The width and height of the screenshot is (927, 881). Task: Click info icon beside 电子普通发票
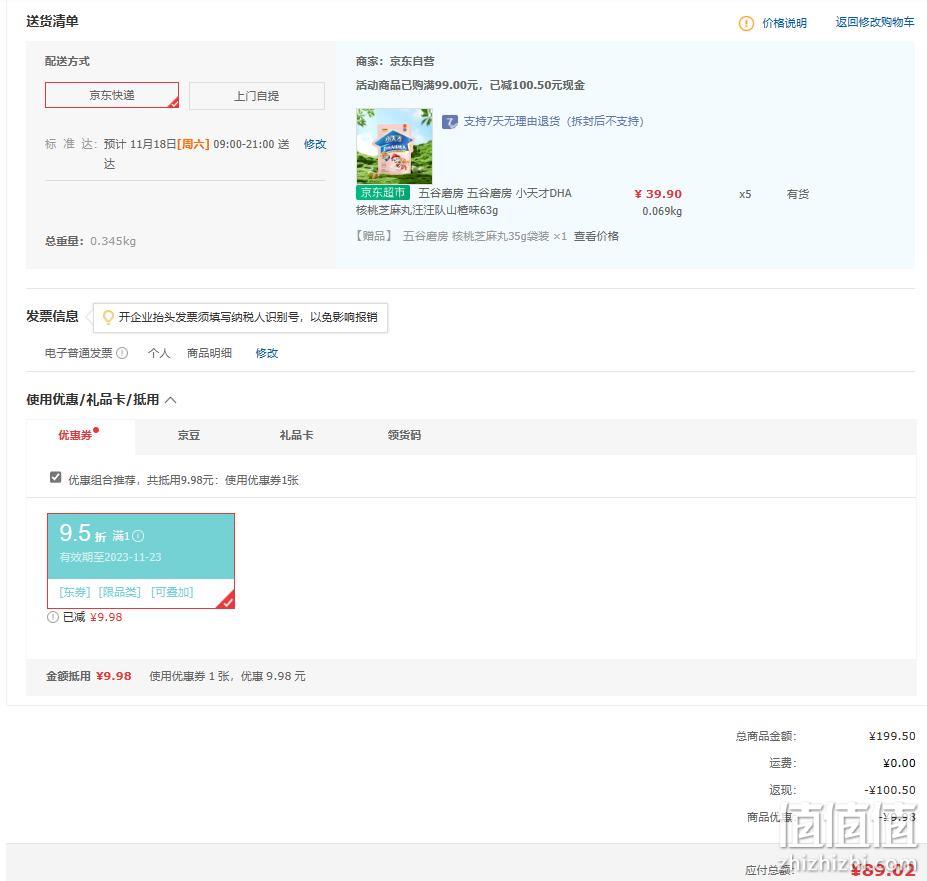122,353
